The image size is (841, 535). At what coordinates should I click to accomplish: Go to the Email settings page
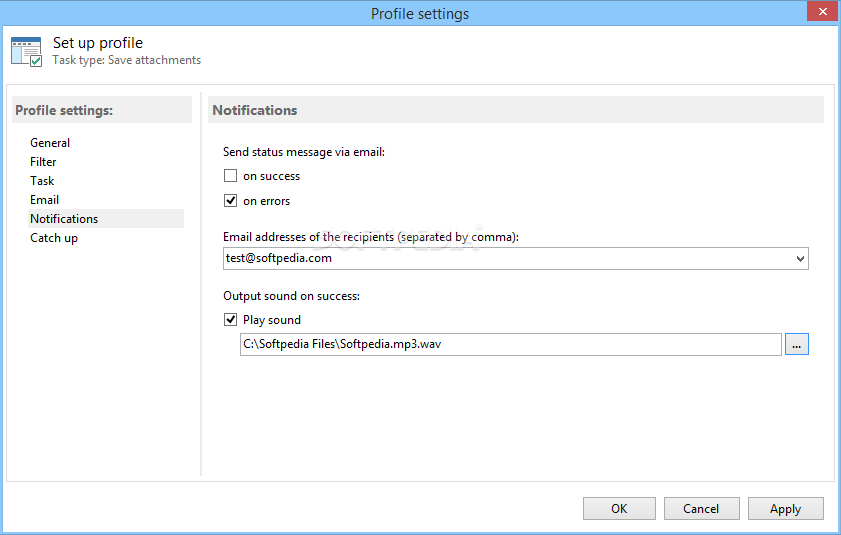click(45, 200)
